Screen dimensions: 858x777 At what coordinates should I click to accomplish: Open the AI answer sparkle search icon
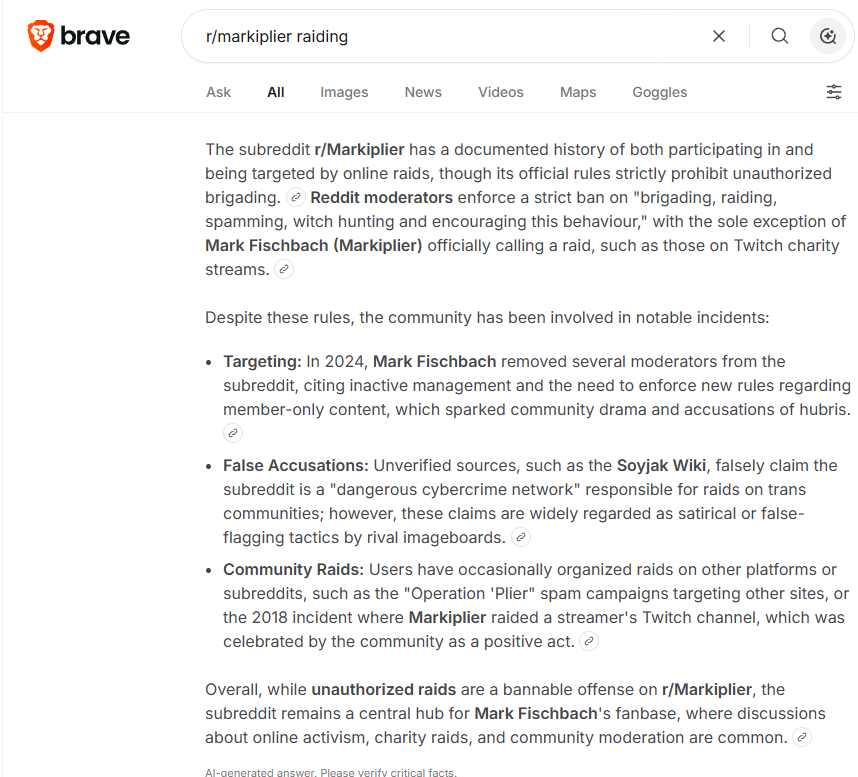point(827,36)
